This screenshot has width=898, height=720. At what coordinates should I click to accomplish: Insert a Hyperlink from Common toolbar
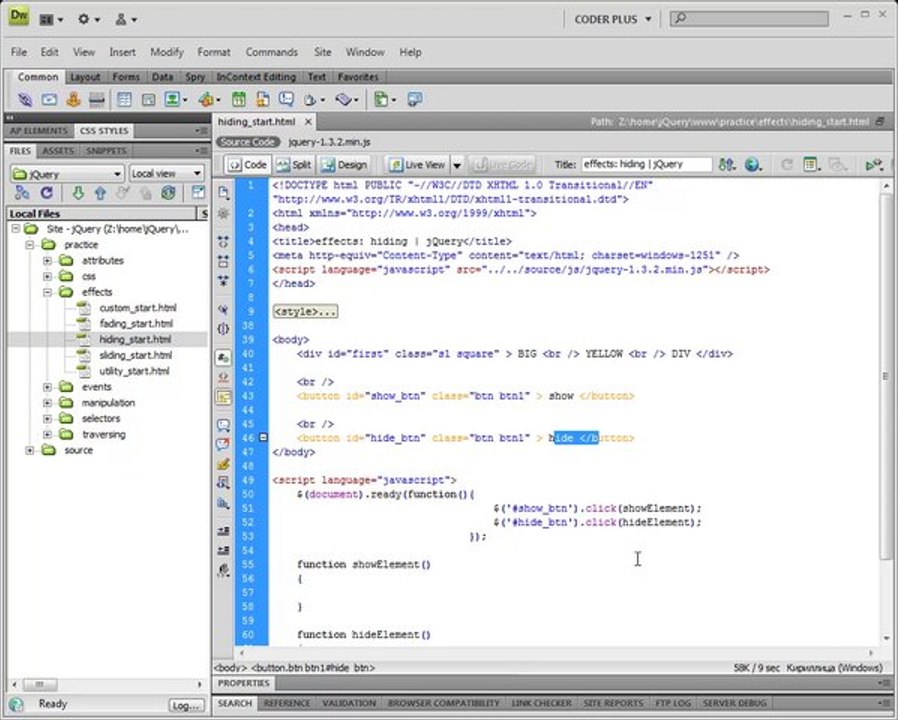click(25, 100)
